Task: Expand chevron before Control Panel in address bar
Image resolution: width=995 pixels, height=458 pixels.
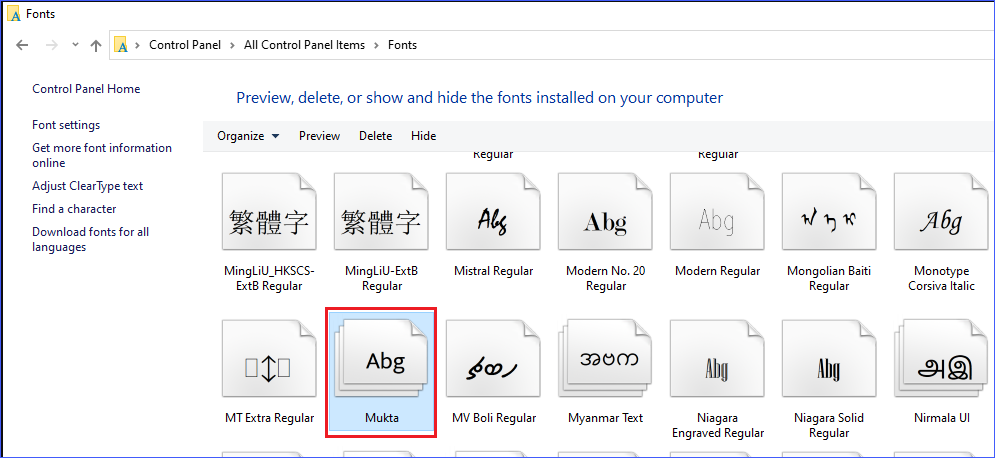Action: [137, 45]
